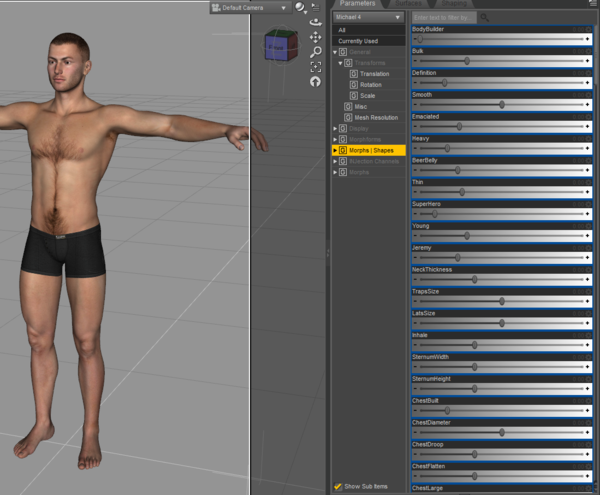Open the Emaciated parameter settings gear
The height and width of the screenshot is (495, 600).
click(x=589, y=117)
